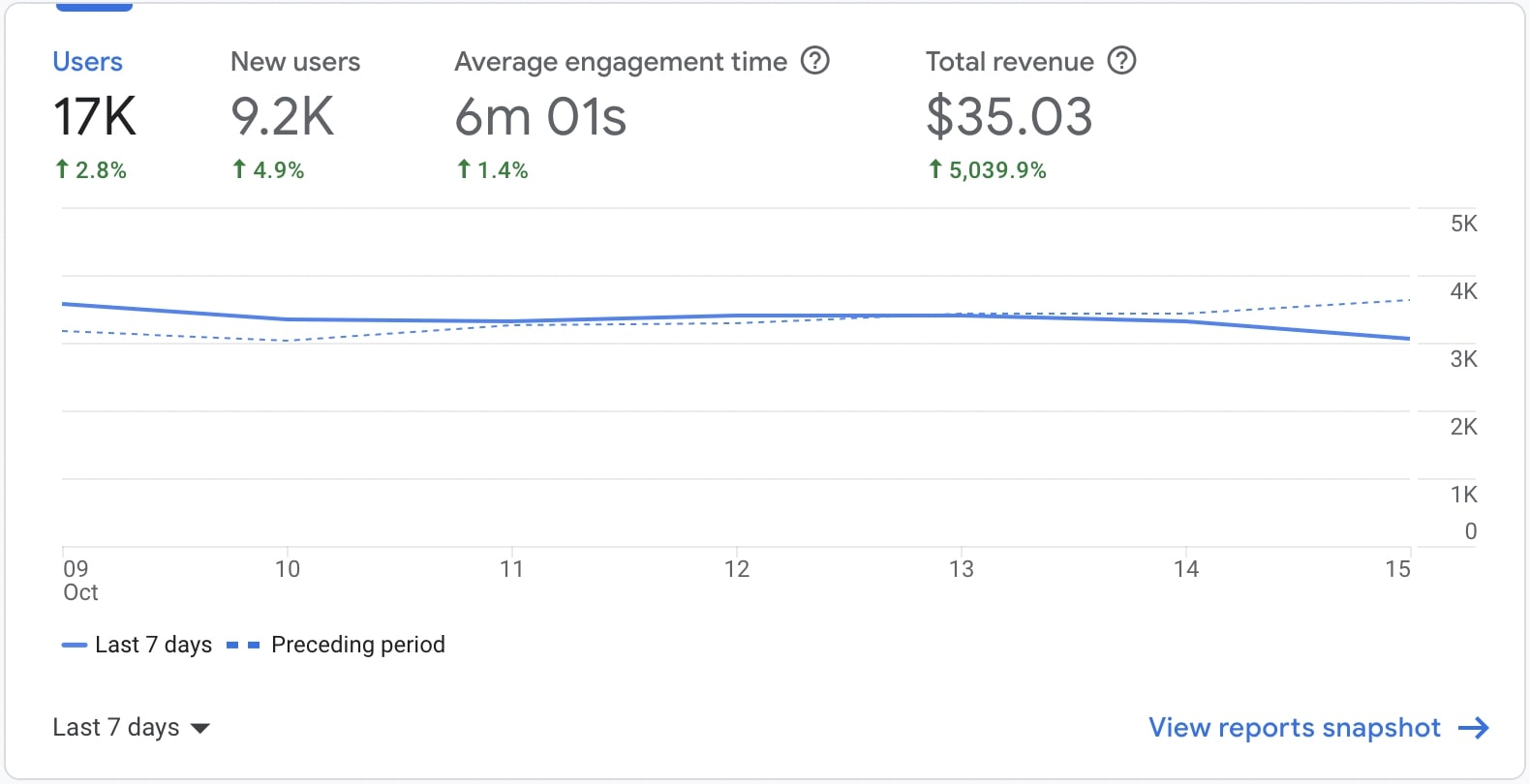Click the 5,039.9% revenue change
The image size is (1530, 784).
(987, 170)
